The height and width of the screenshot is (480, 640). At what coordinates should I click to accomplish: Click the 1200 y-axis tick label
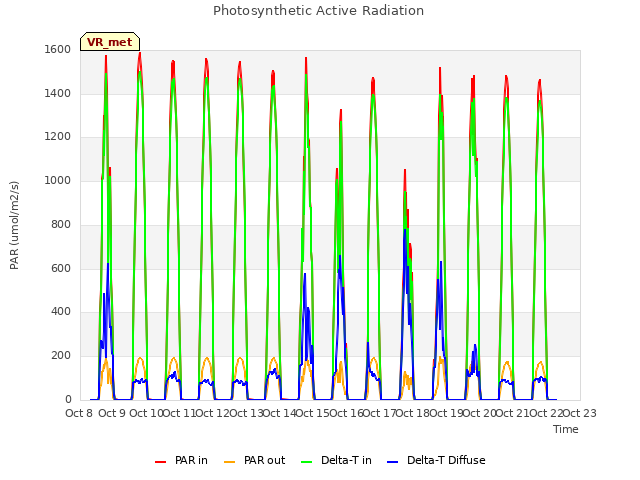pos(58,137)
